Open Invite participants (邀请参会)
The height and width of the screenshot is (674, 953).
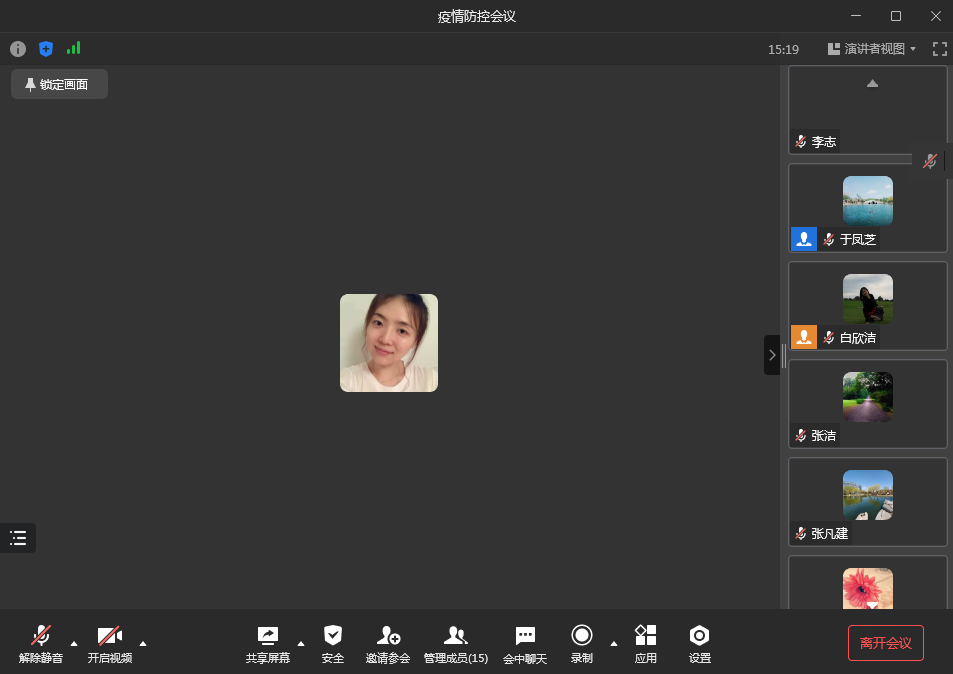[x=388, y=643]
